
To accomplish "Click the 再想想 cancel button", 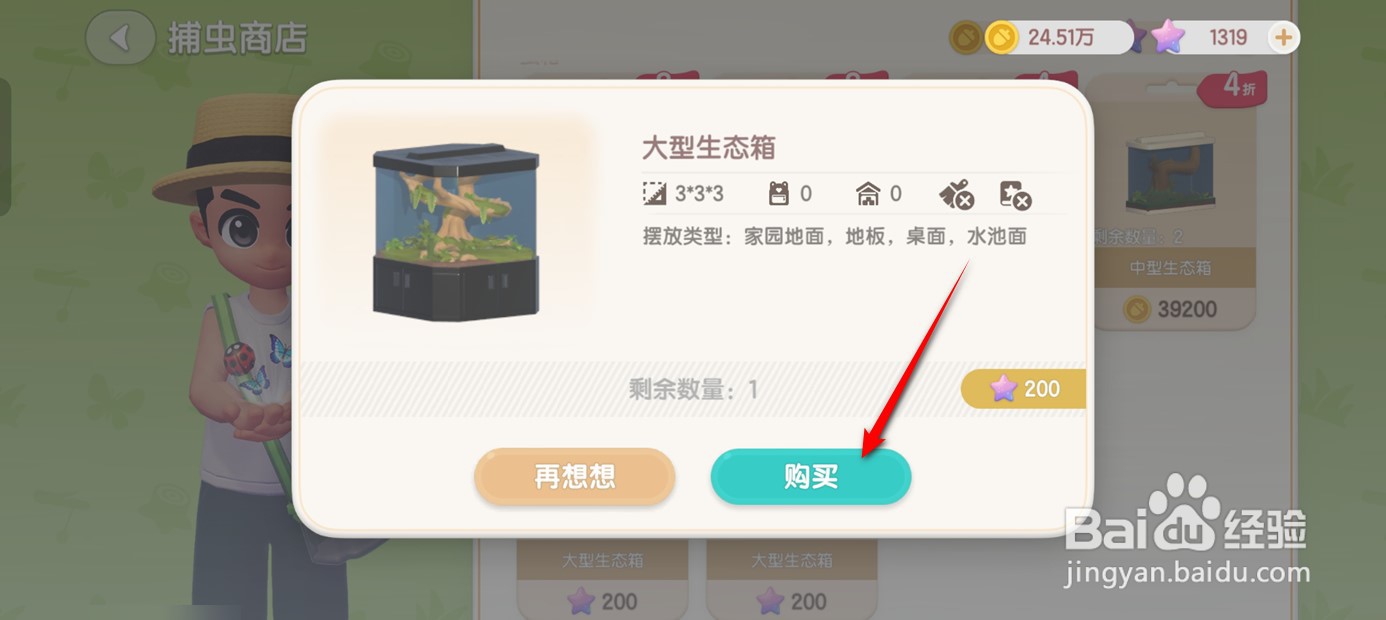I will click(575, 477).
